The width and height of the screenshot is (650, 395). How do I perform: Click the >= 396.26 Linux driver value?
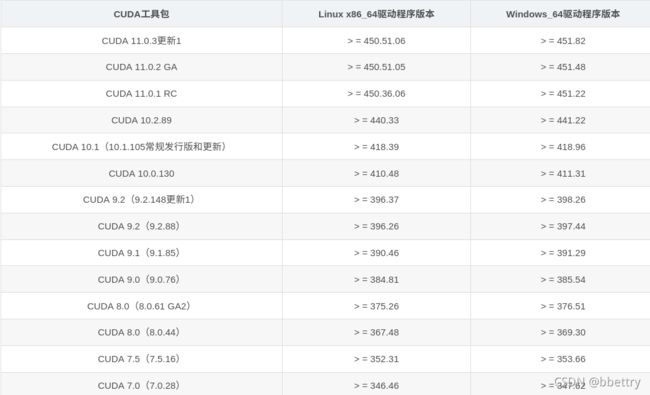[376, 226]
